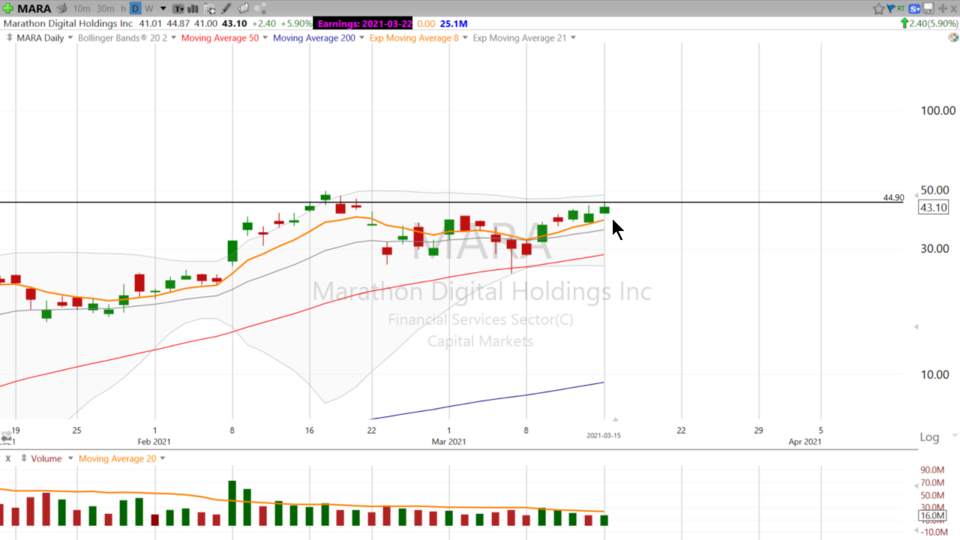960x540 pixels.
Task: Click the up-down arrows beside MARA Daily
Action: point(9,38)
